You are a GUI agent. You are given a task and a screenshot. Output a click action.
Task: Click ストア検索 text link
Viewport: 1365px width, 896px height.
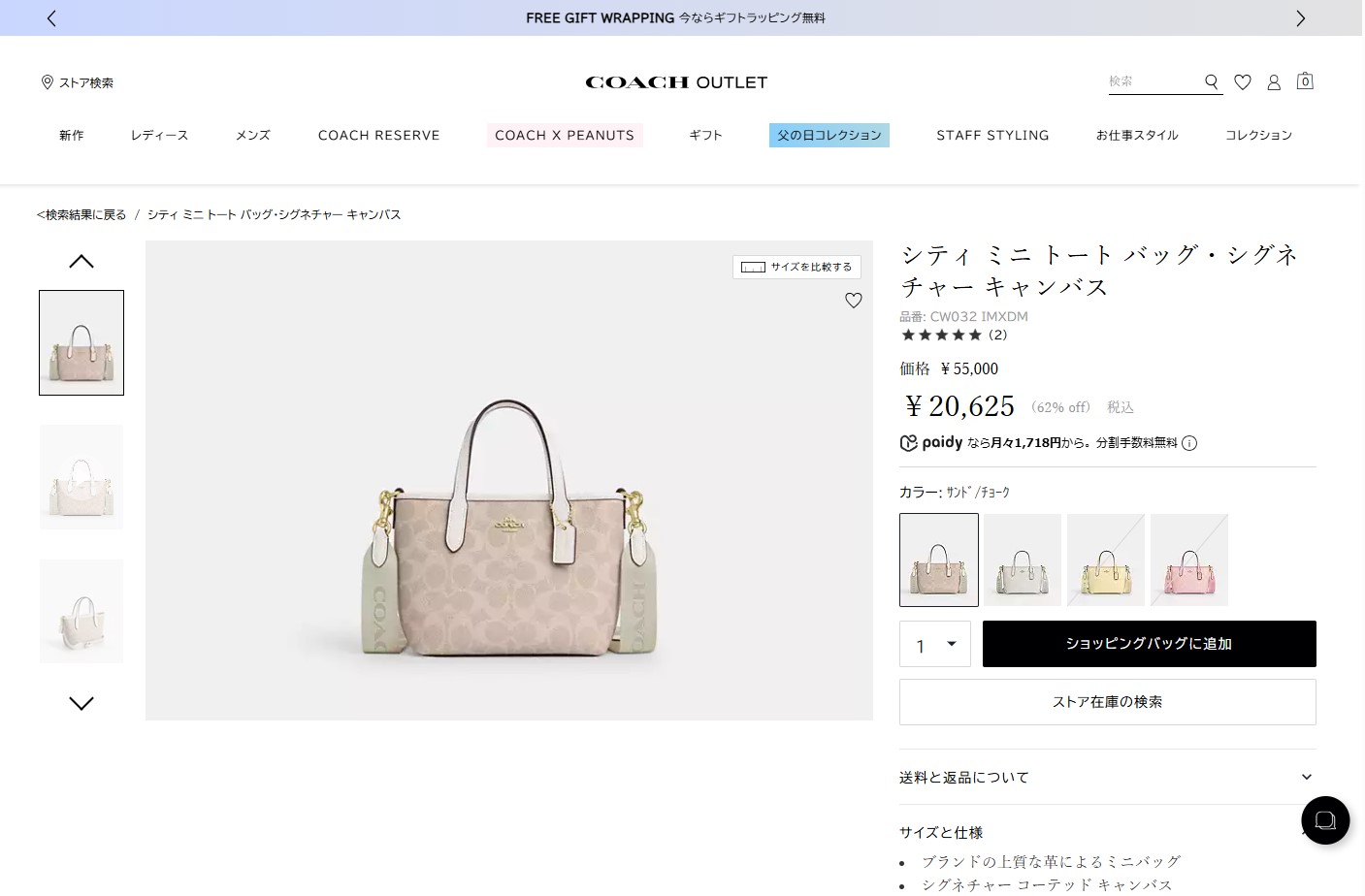tap(86, 82)
